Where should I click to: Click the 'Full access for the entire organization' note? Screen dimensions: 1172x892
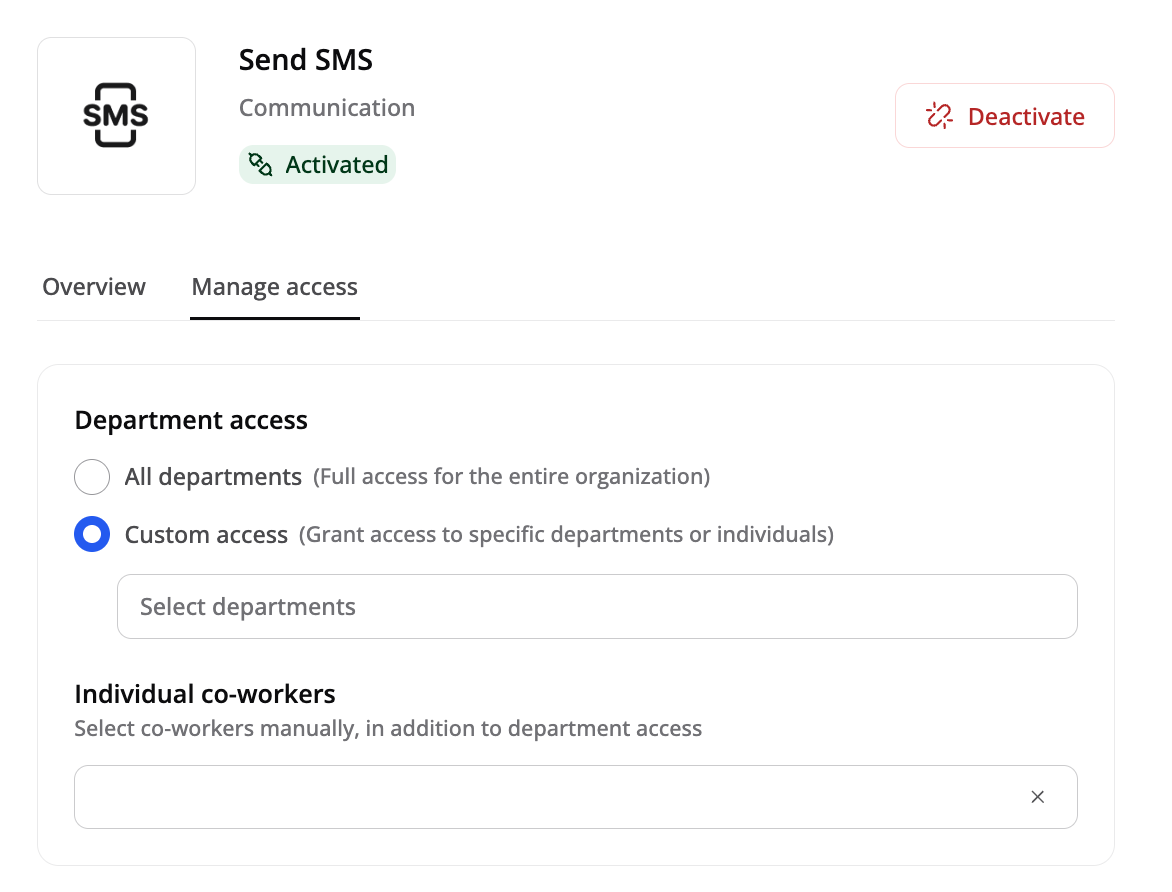pyautogui.click(x=511, y=477)
